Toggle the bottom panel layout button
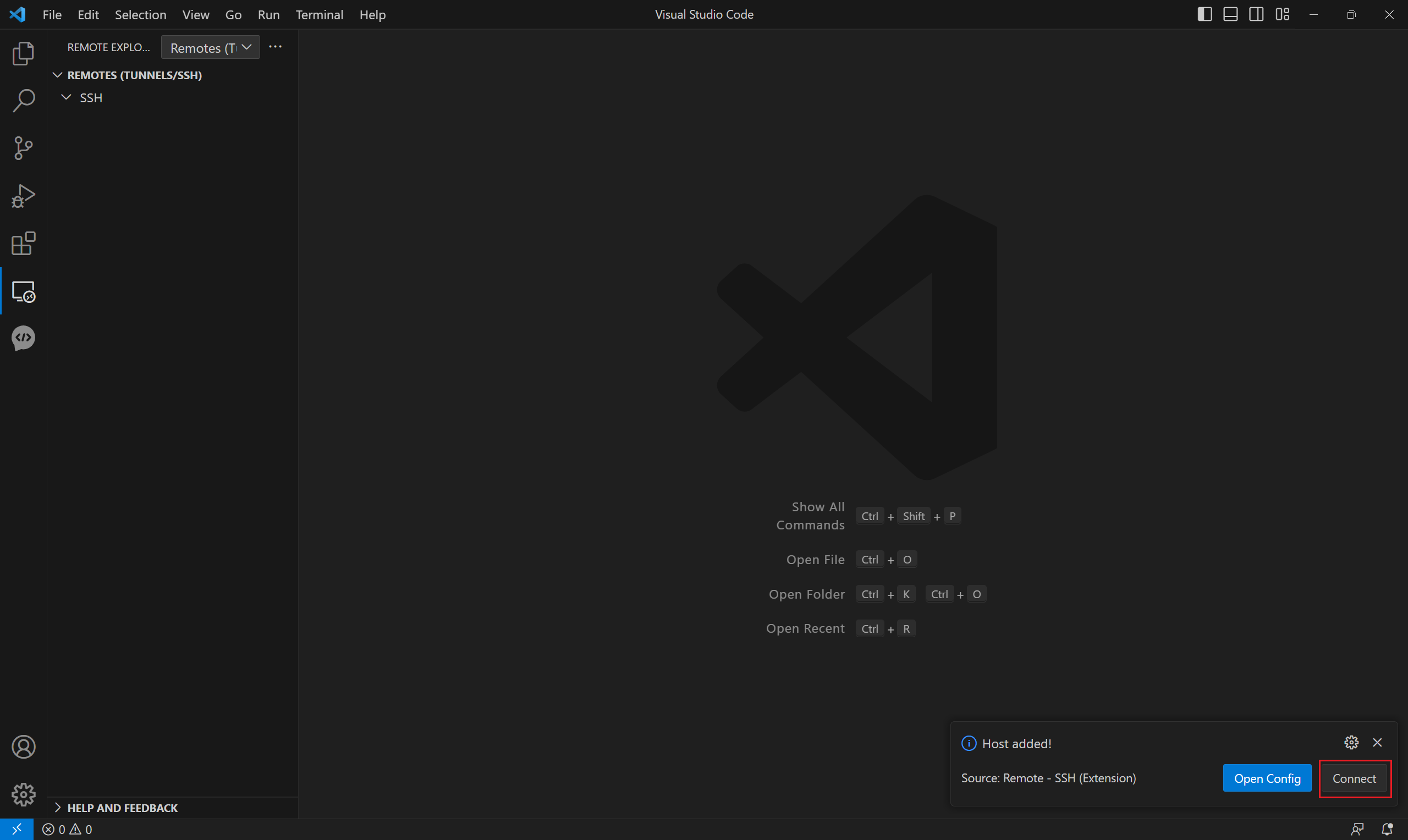The image size is (1408, 840). [x=1230, y=15]
